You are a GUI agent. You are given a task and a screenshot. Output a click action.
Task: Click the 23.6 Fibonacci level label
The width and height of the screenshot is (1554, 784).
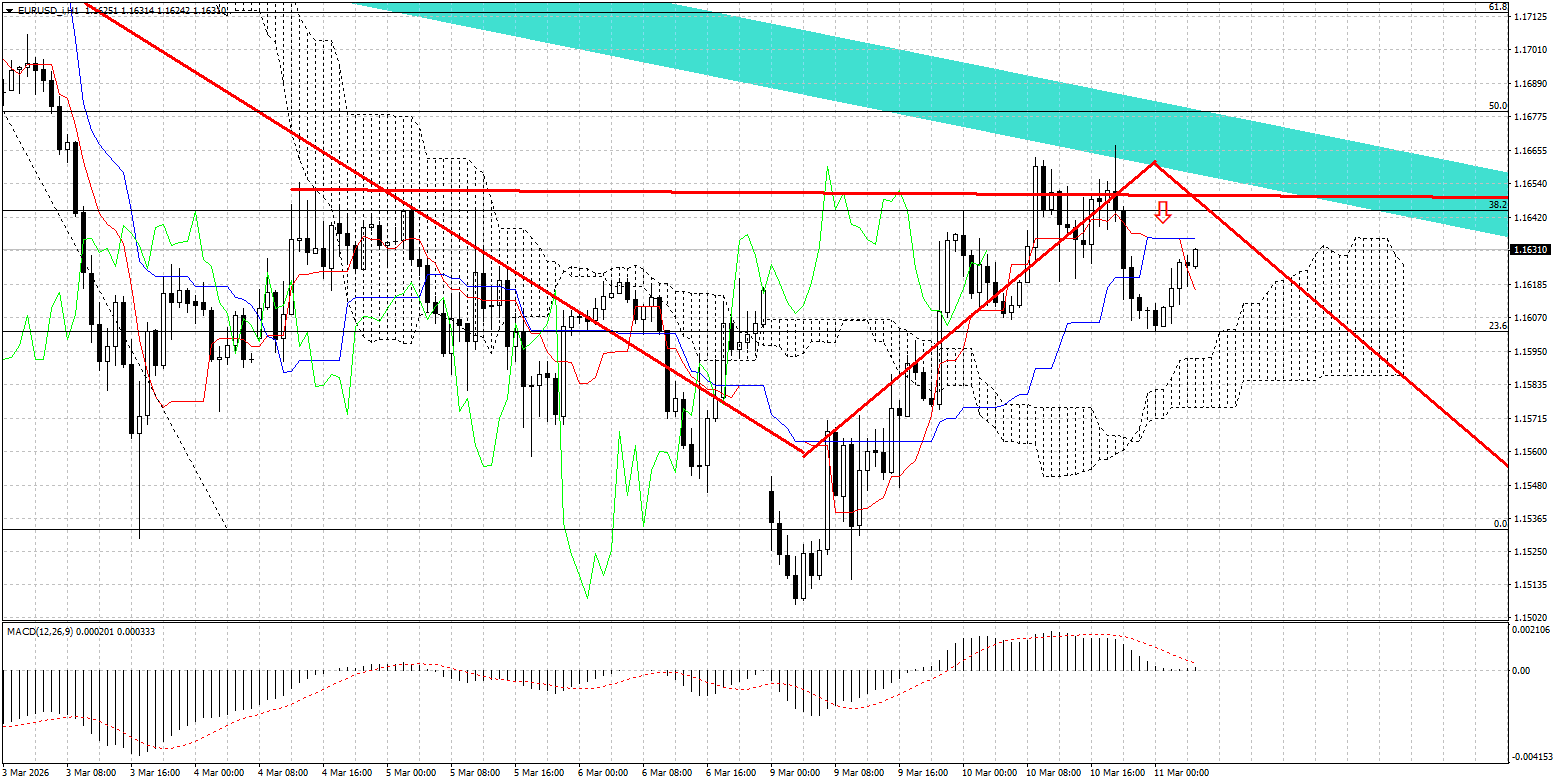(1498, 325)
